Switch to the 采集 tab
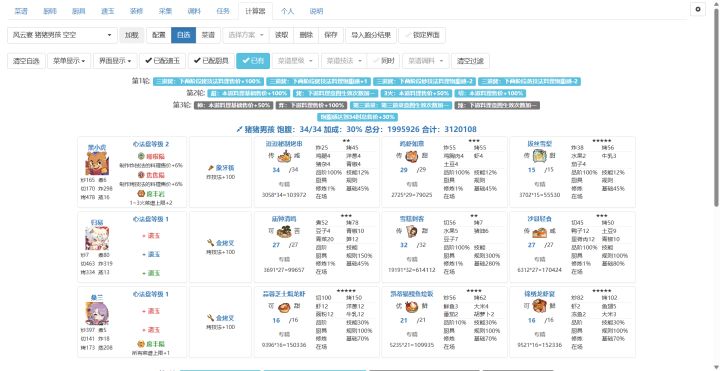 165,11
